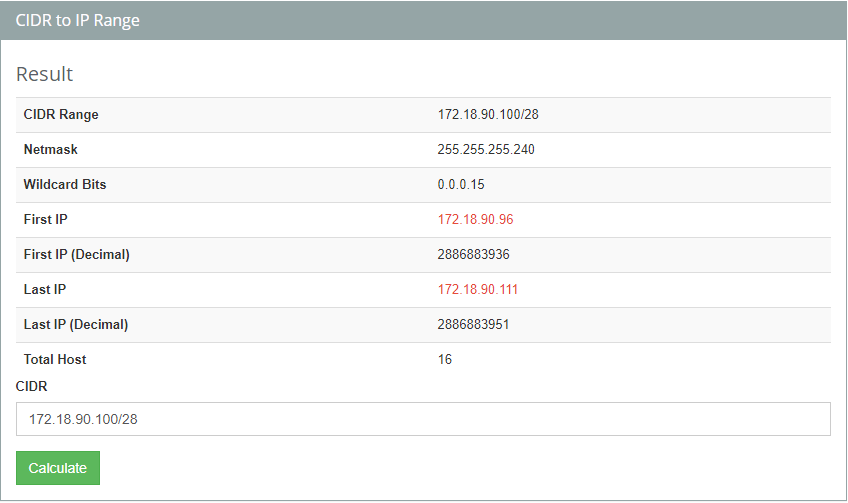This screenshot has height=503, width=848.
Task: Click the Last IP row label
Action: coord(45,289)
